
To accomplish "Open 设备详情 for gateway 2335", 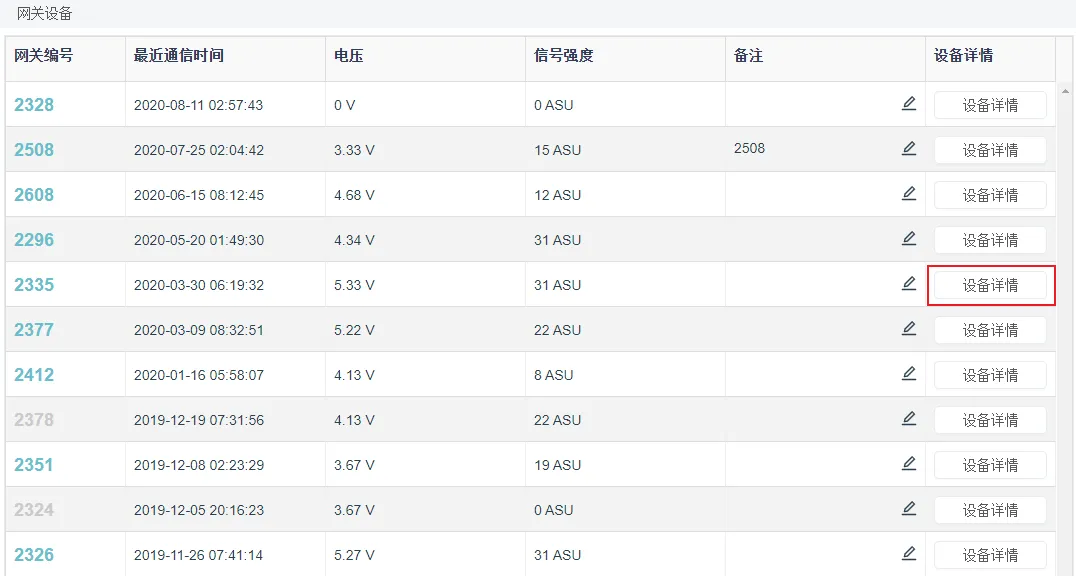I will pyautogui.click(x=990, y=285).
